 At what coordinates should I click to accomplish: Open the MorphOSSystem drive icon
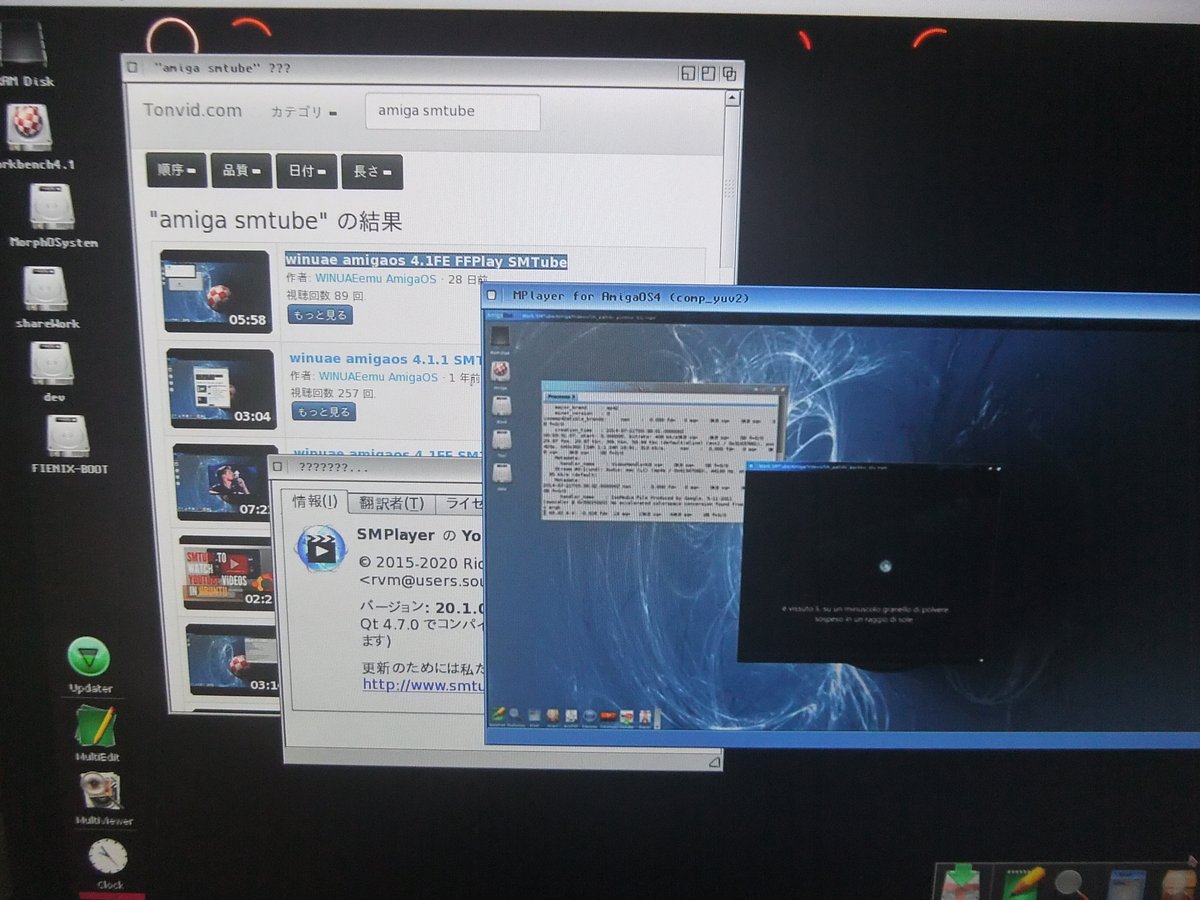coord(50,206)
